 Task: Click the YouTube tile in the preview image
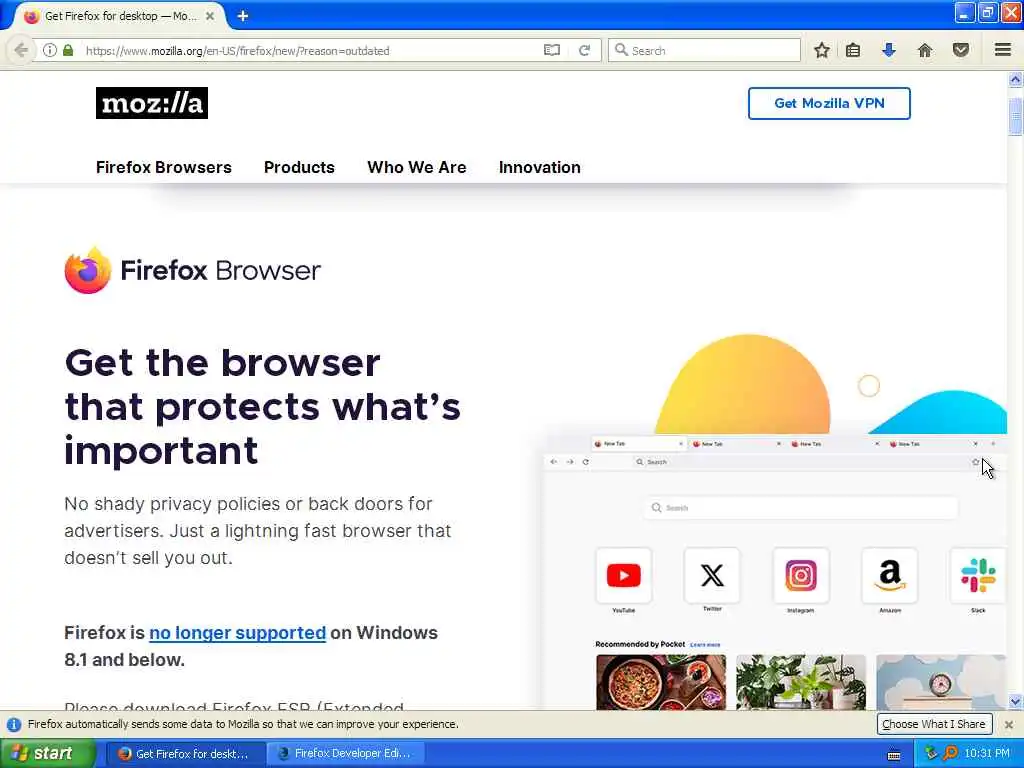[x=624, y=575]
